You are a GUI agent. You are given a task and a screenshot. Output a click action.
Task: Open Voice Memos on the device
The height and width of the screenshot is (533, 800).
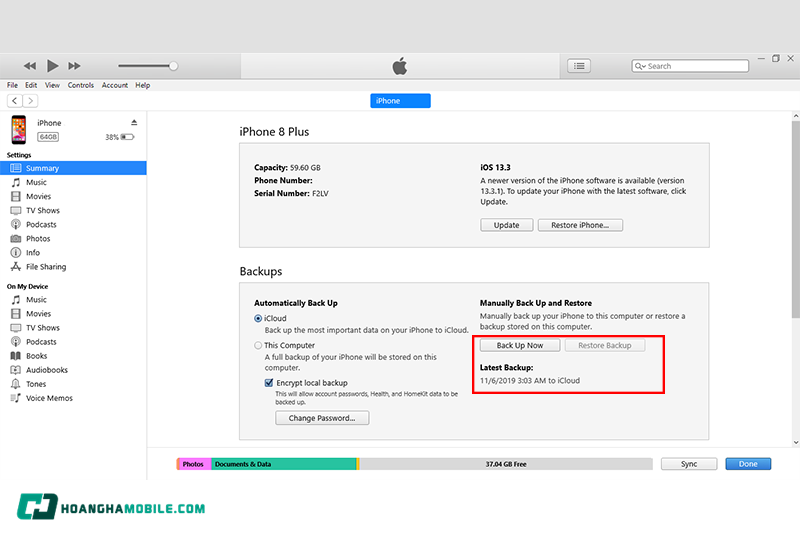coord(49,398)
